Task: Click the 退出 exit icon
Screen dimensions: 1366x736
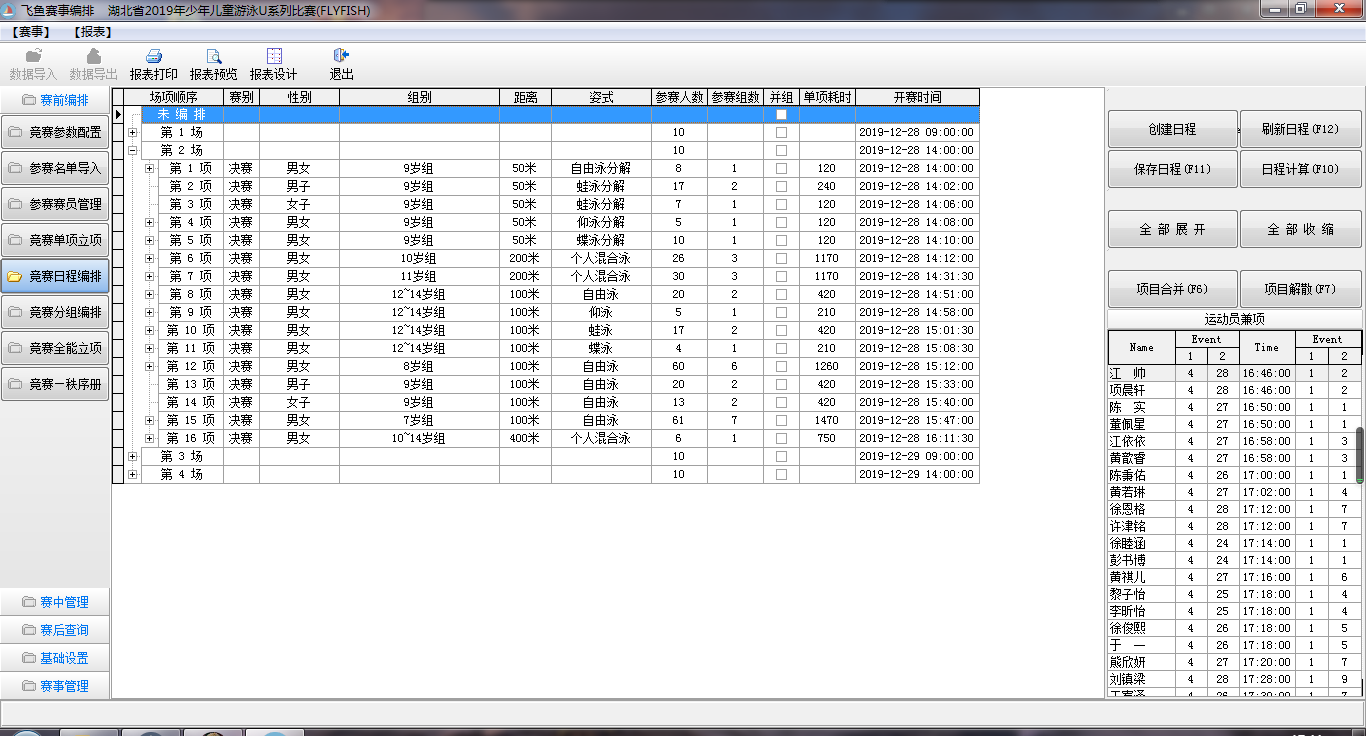Action: (x=341, y=57)
